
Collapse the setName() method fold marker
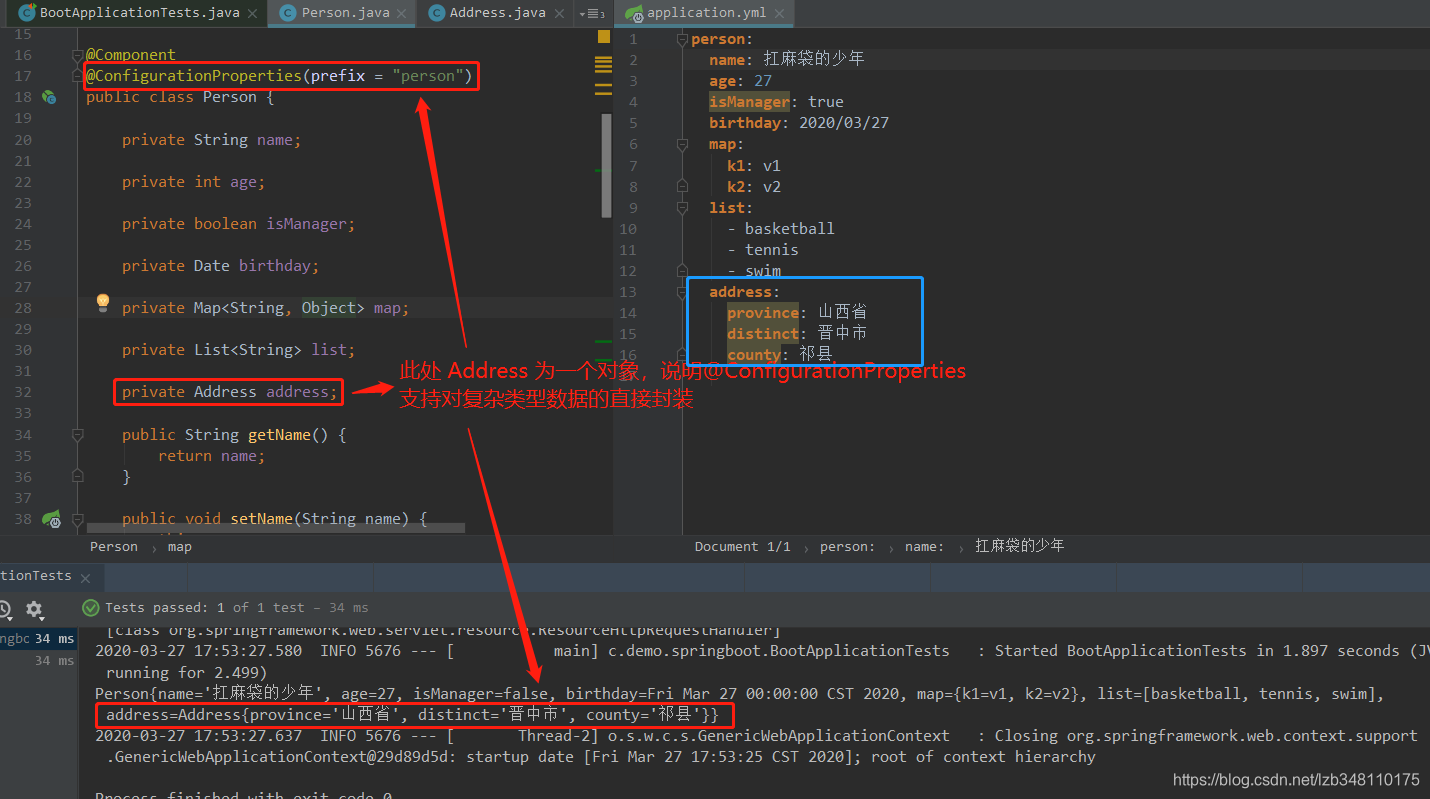[77, 519]
